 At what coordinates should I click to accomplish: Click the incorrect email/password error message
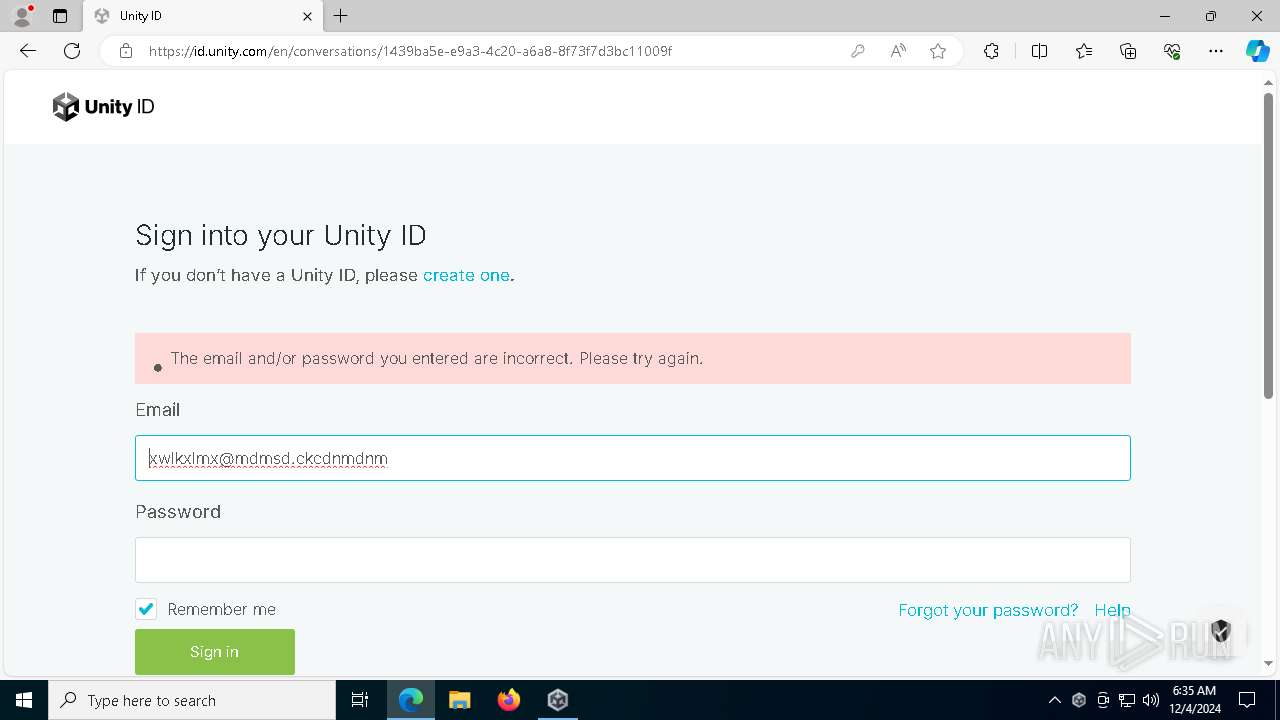click(x=633, y=358)
